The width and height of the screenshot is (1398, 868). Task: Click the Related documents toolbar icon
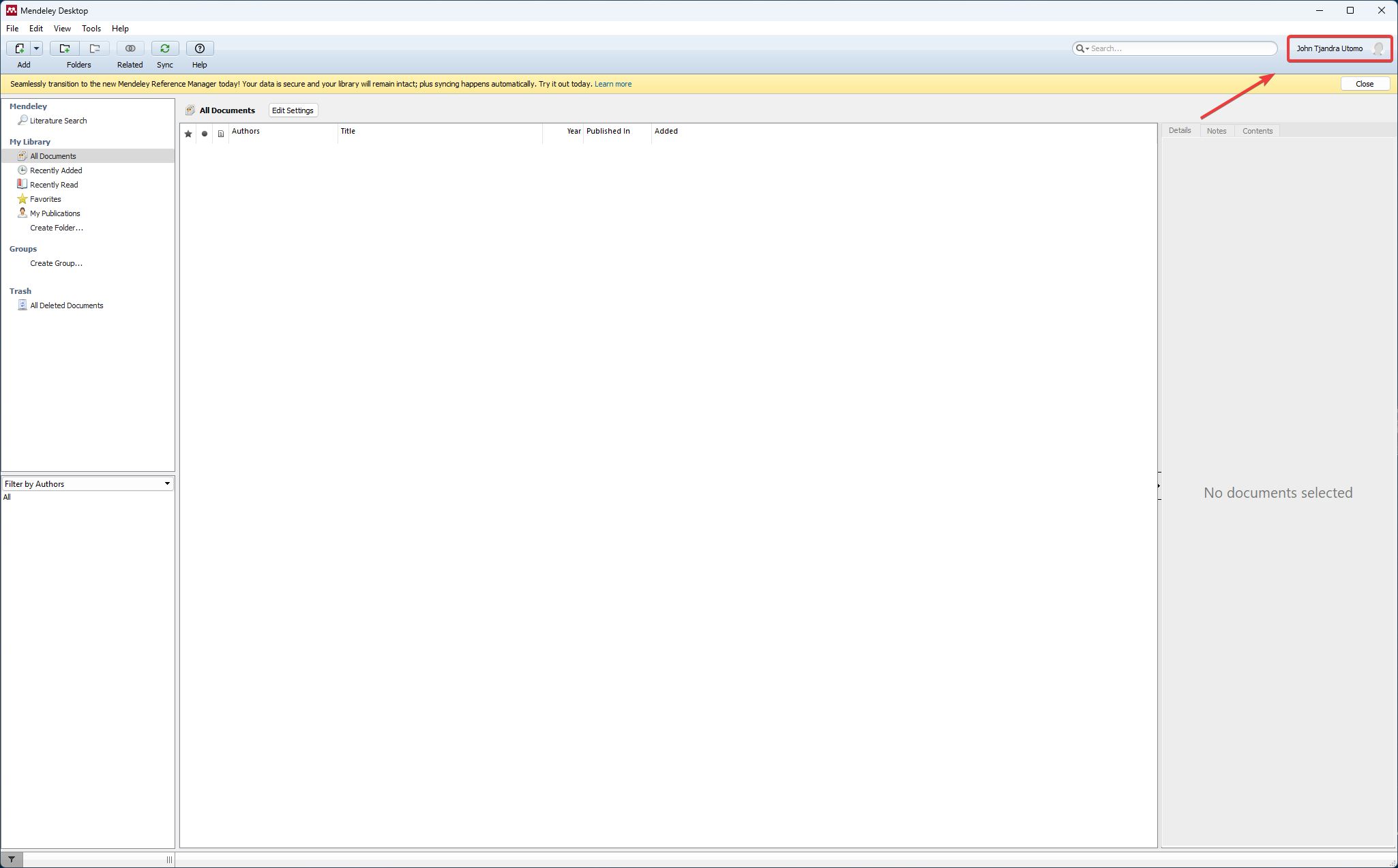(x=130, y=48)
